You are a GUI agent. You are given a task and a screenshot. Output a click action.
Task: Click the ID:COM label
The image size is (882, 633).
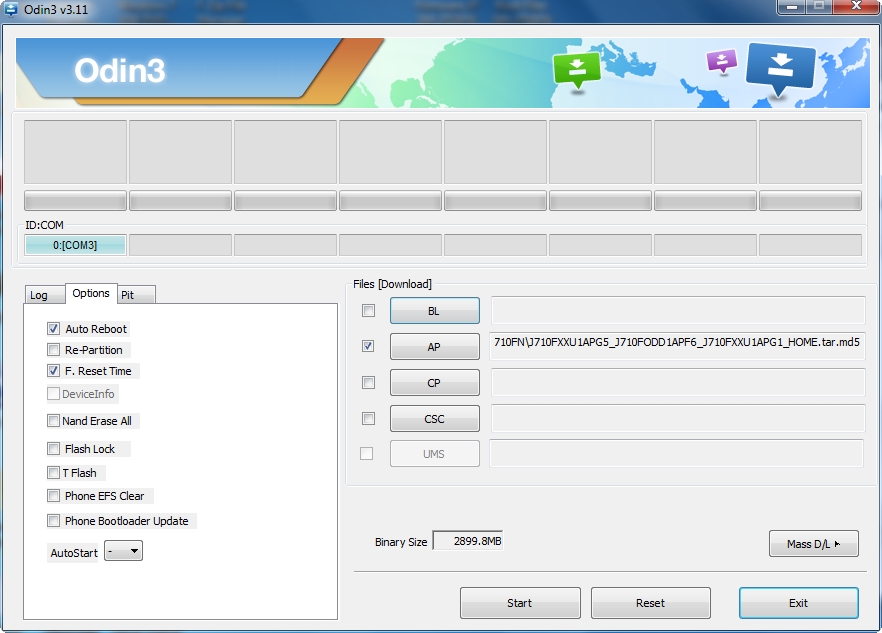coord(44,225)
